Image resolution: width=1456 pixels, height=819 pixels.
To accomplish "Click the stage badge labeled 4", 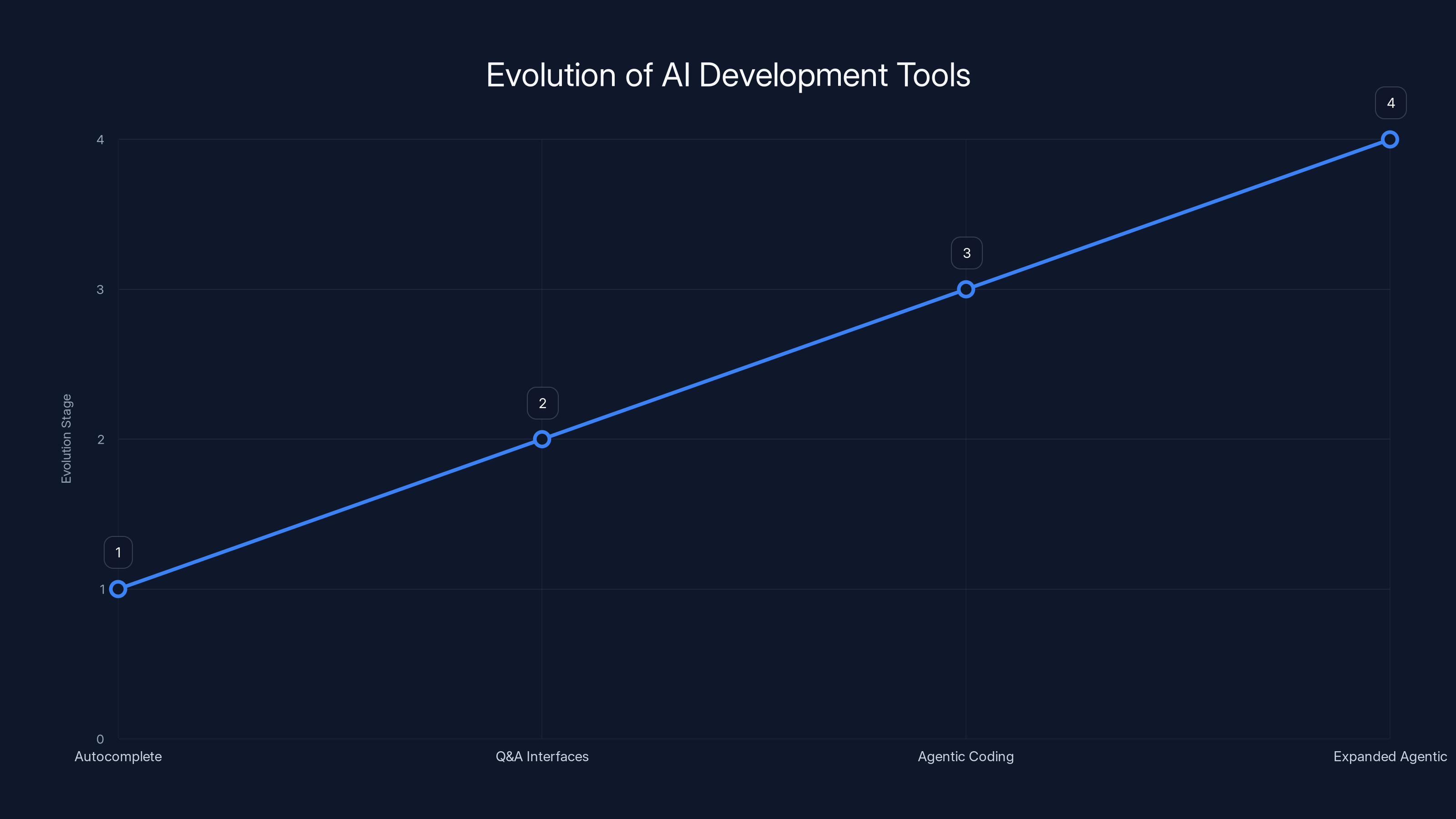I will click(x=1390, y=102).
